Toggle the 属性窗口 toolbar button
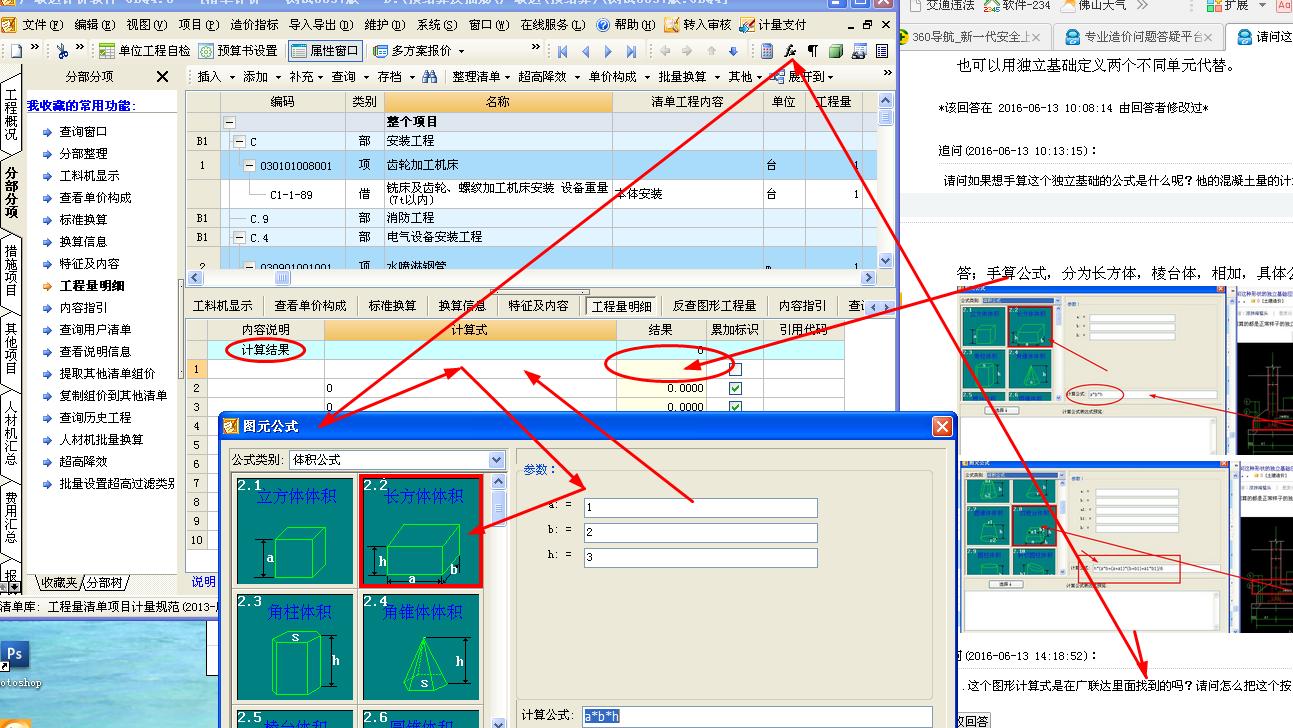Viewport: 1293px width, 728px height. coord(325,51)
